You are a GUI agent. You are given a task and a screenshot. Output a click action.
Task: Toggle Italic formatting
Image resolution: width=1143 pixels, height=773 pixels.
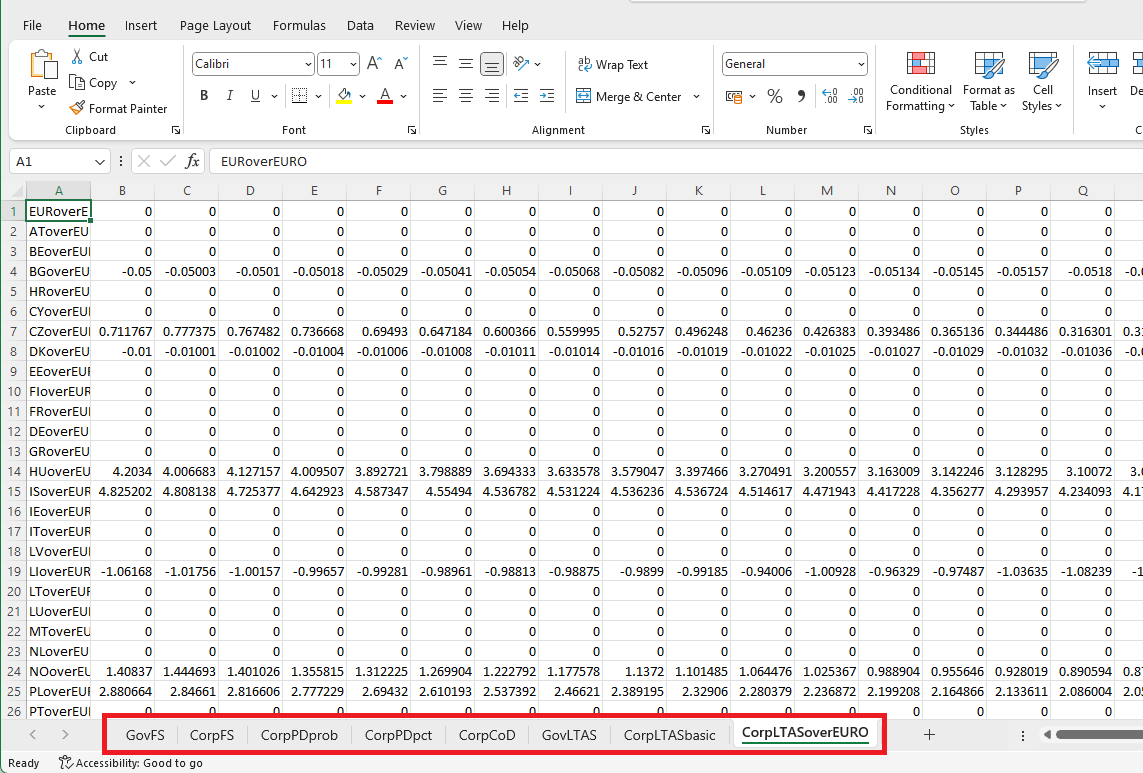pyautogui.click(x=230, y=96)
